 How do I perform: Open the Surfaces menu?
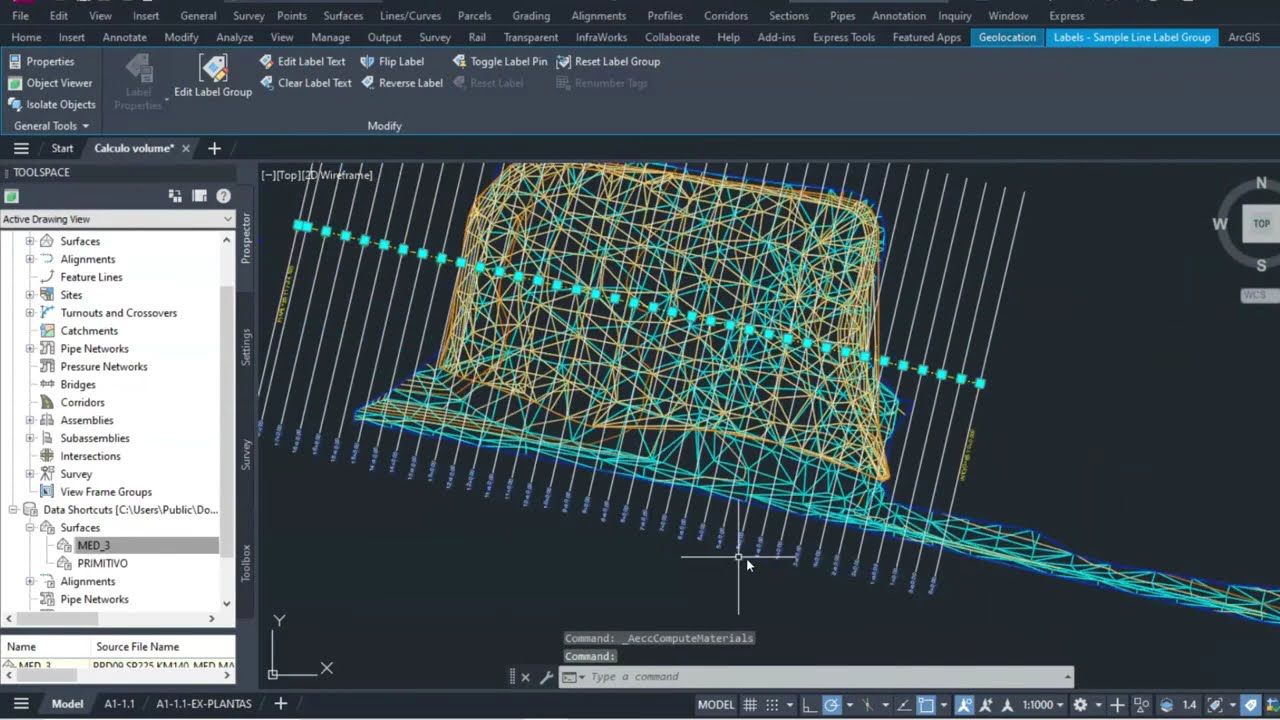tap(343, 16)
